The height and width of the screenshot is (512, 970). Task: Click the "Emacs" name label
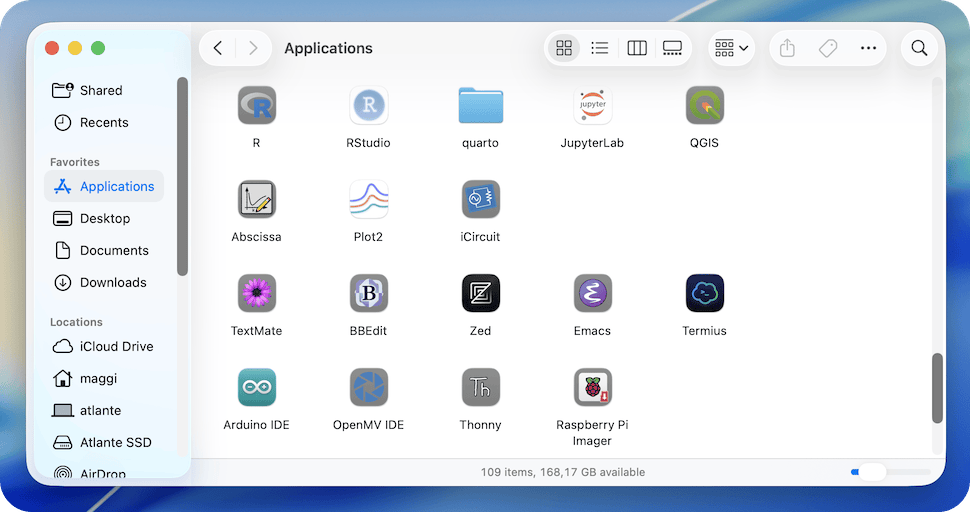[592, 331]
